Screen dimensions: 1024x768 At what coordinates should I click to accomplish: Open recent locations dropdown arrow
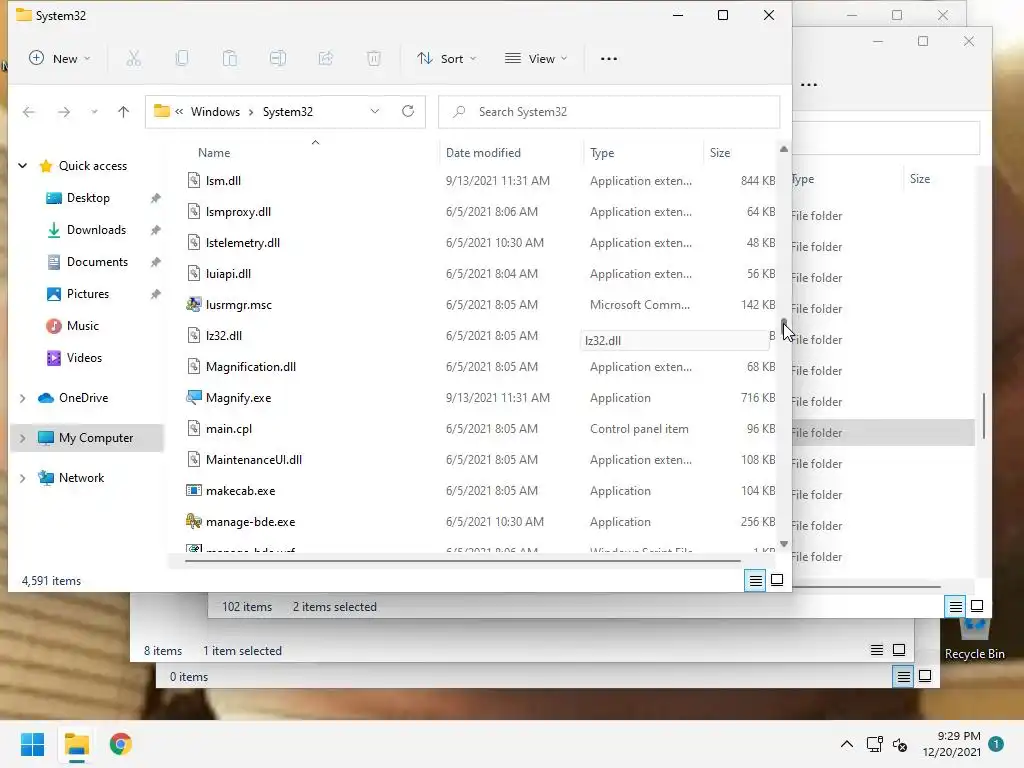[x=95, y=112]
